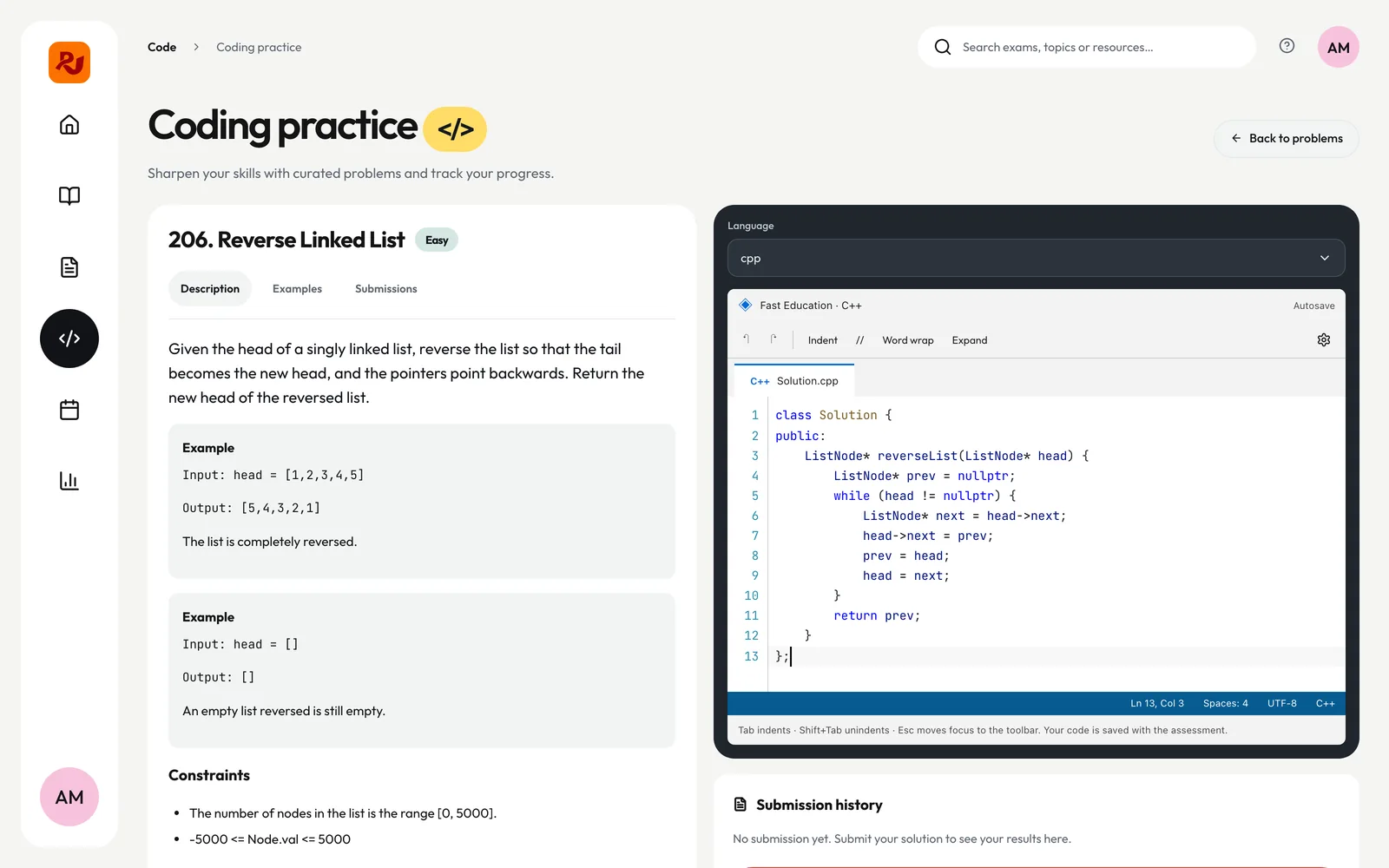Select the Description tab
This screenshot has height=868, width=1389.
210,289
